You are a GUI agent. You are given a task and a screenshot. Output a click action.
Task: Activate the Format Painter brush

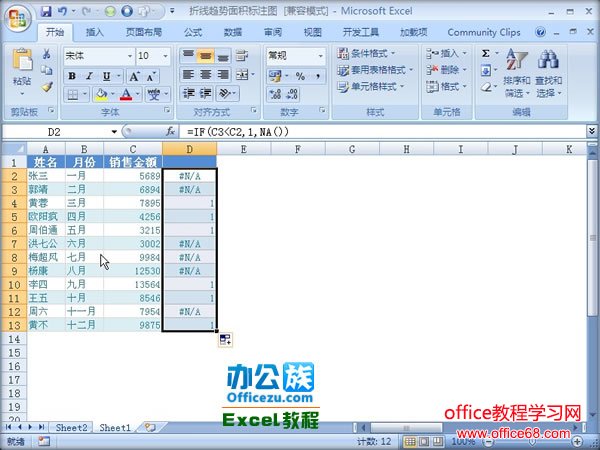tap(46, 87)
